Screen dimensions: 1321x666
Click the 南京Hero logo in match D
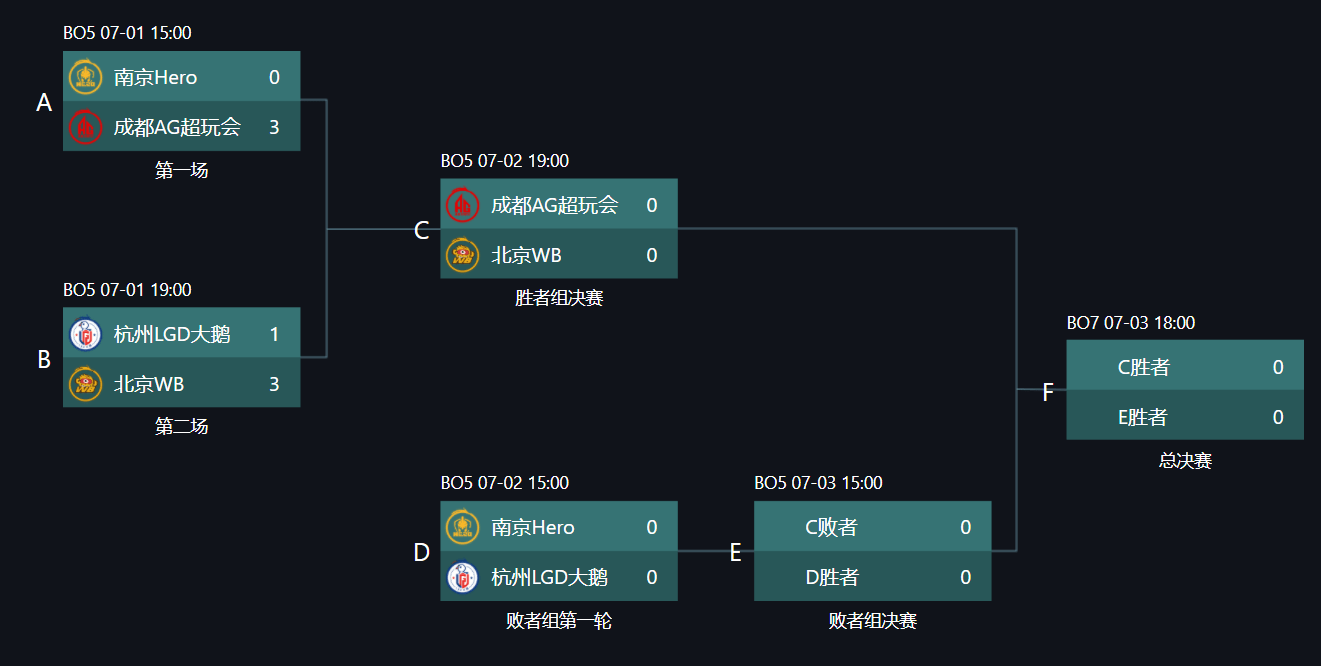tap(462, 527)
